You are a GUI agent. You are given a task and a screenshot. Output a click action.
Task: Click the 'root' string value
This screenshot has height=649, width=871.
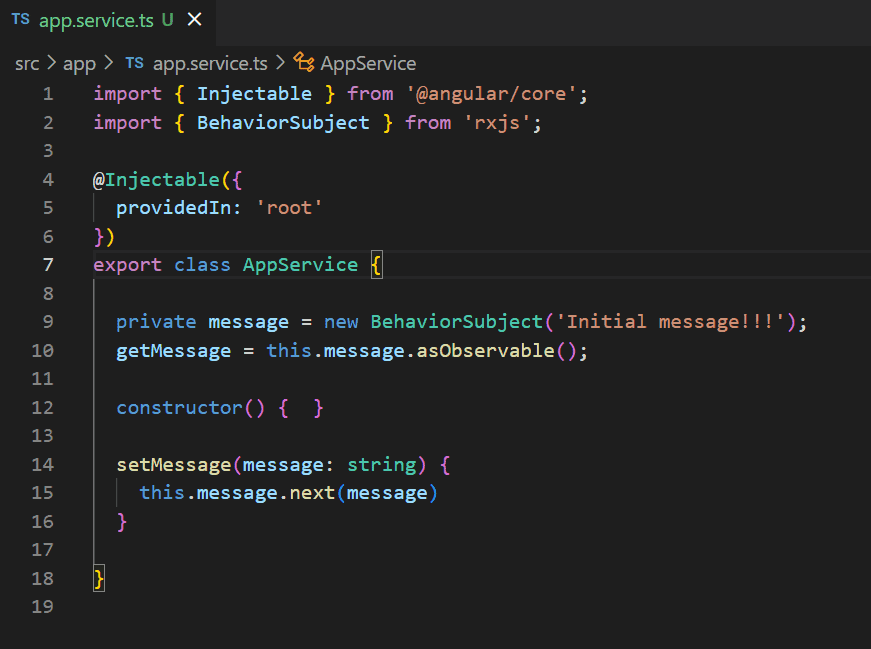point(289,208)
